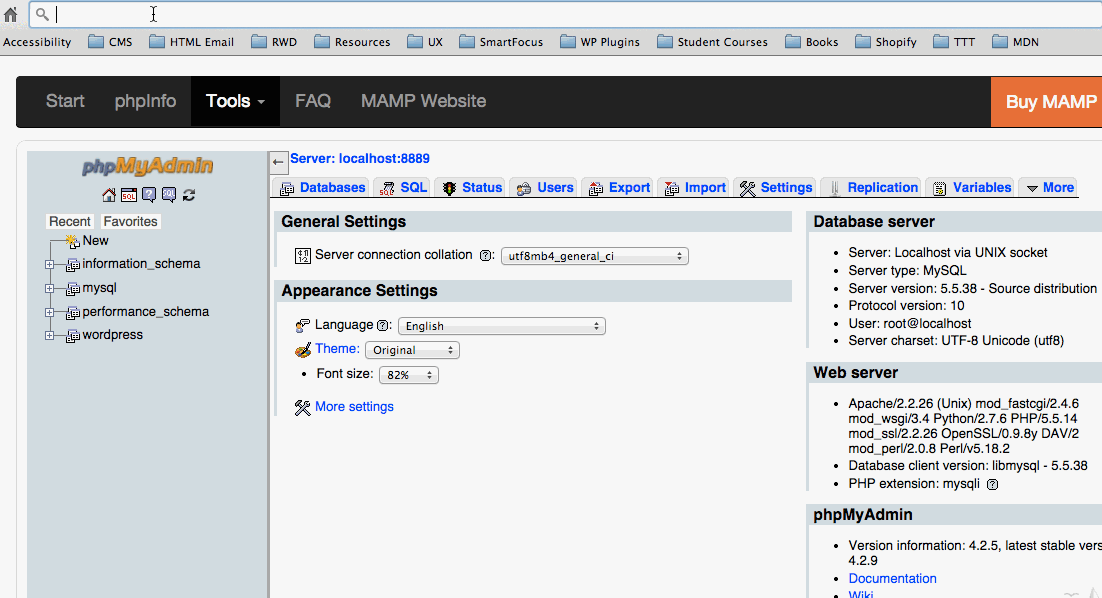Click the wordpress database icon
The width and height of the screenshot is (1102, 598).
pos(72,336)
